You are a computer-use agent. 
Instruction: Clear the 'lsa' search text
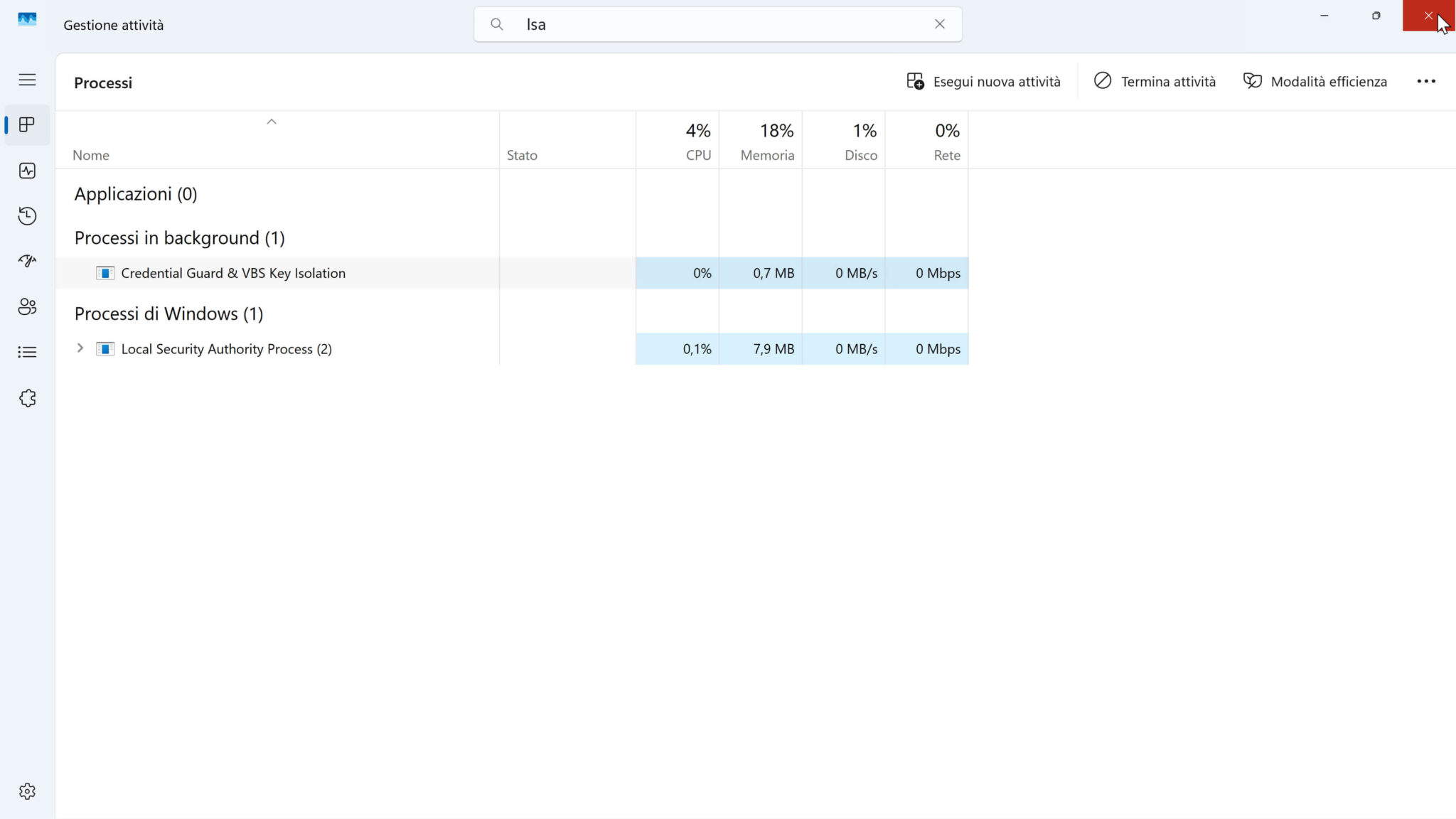(x=940, y=23)
